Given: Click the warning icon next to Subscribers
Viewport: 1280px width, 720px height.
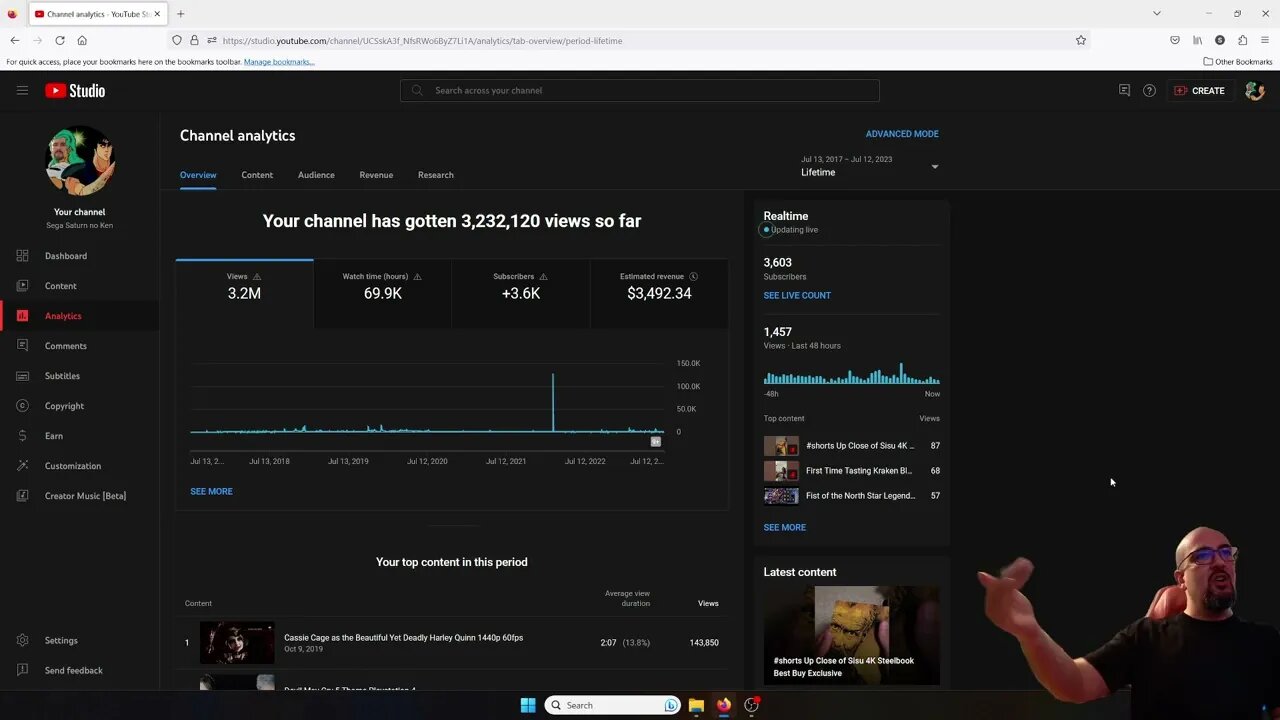Looking at the screenshot, I should point(543,277).
